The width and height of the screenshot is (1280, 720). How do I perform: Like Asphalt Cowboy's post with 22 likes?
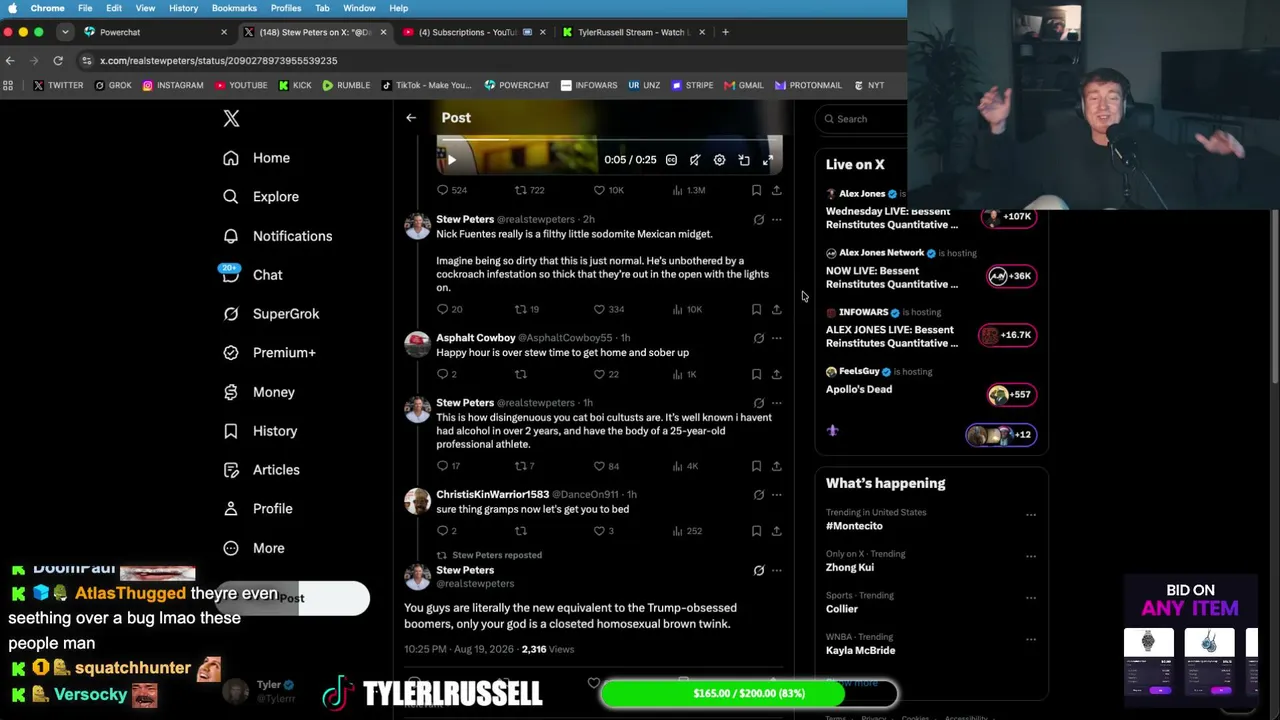606,375
